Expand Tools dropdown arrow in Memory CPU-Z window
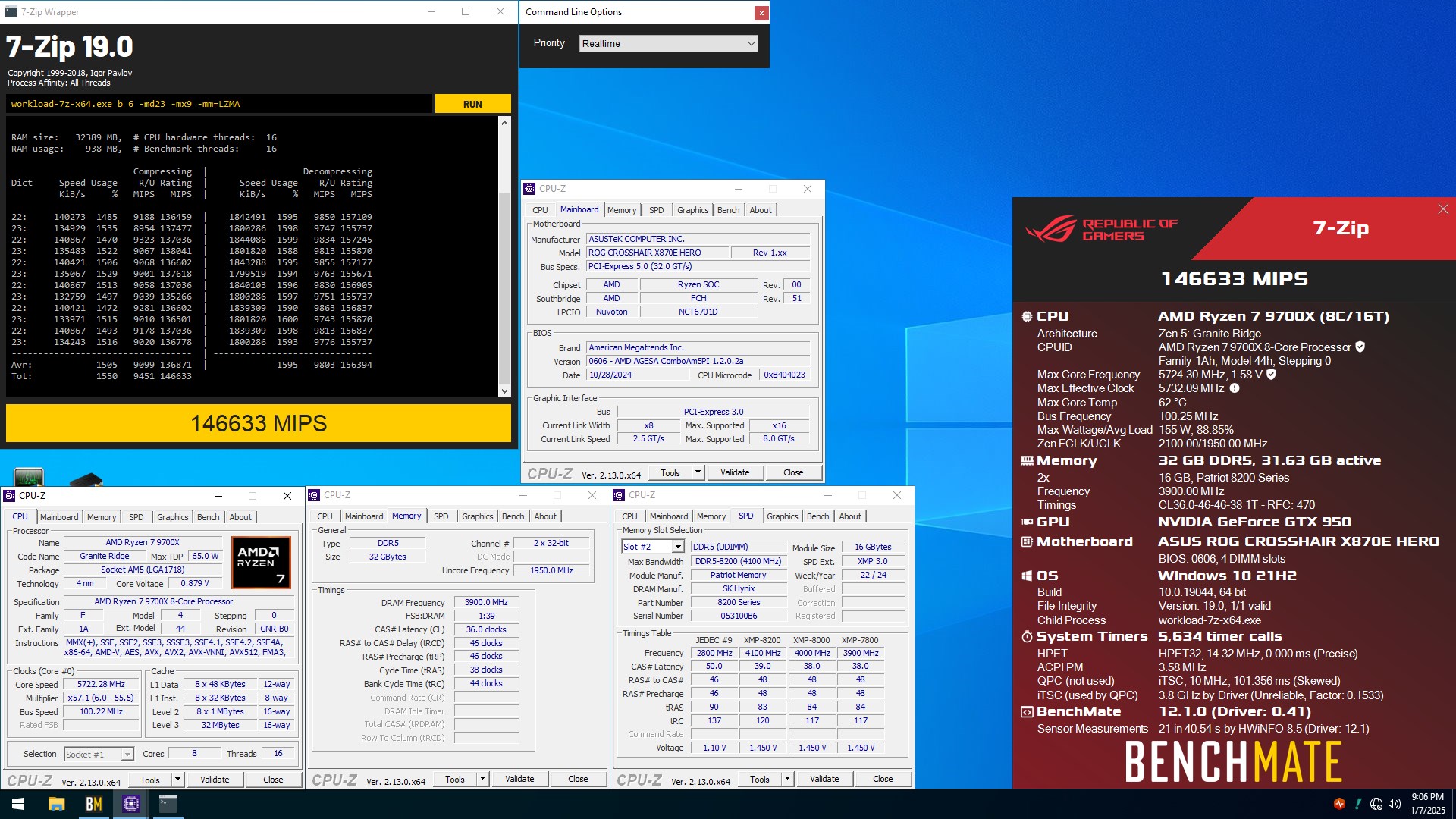This screenshot has width=1456, height=819. [x=483, y=779]
